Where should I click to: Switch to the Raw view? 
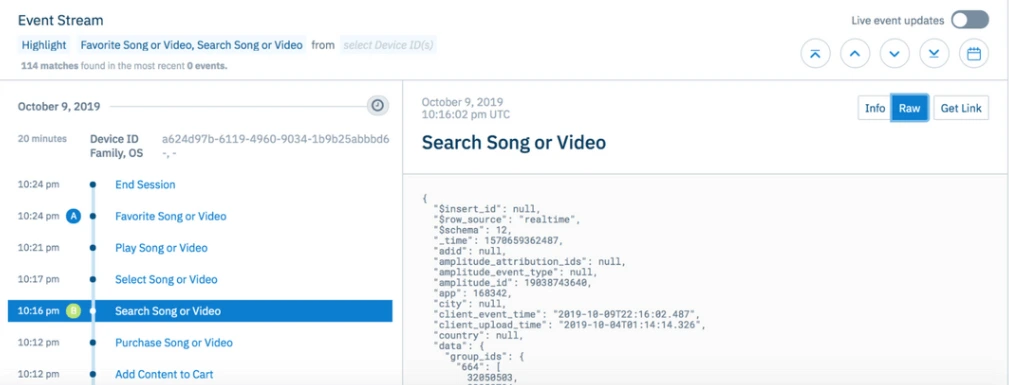(909, 108)
